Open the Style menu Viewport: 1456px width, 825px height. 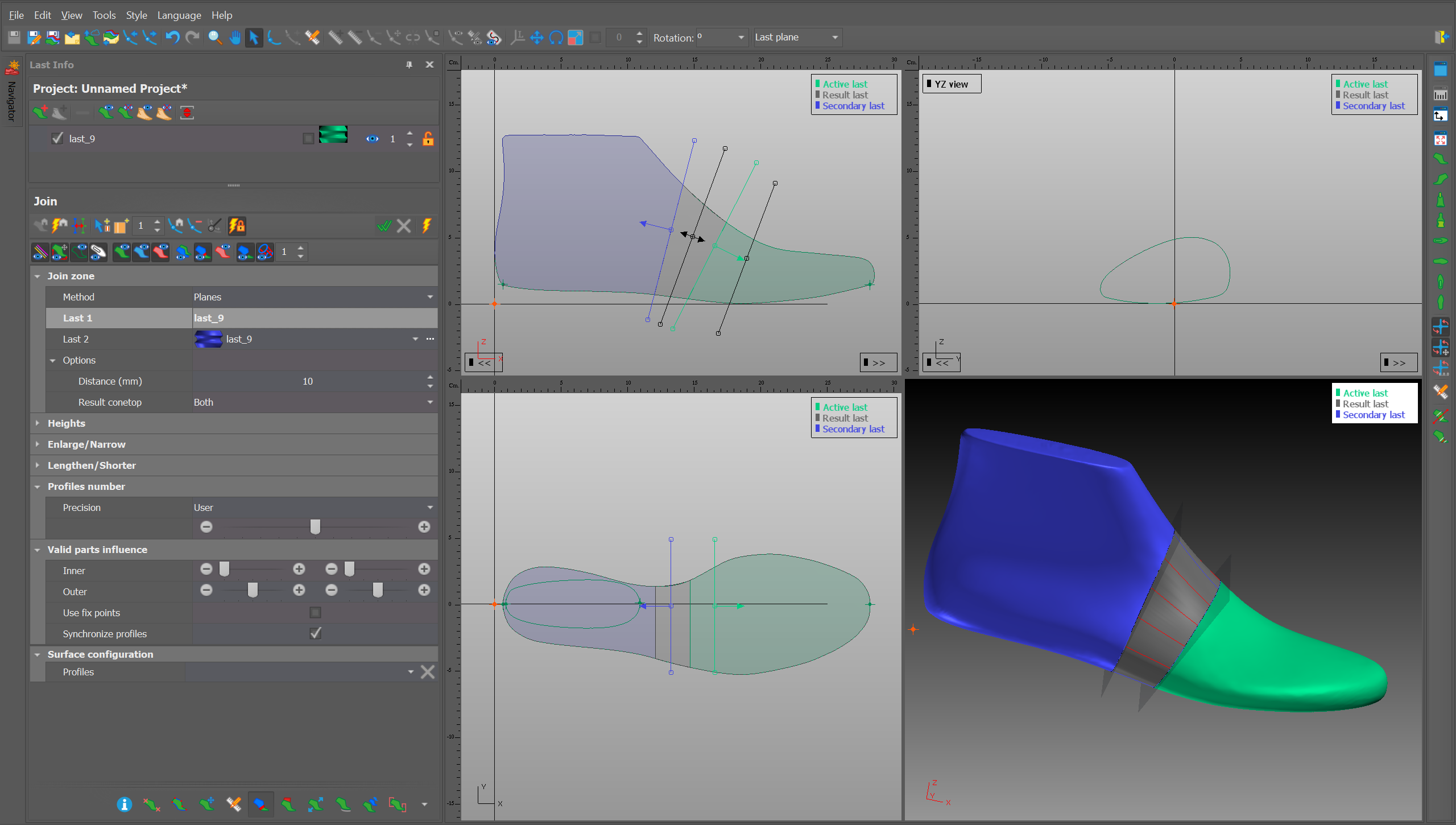(136, 15)
